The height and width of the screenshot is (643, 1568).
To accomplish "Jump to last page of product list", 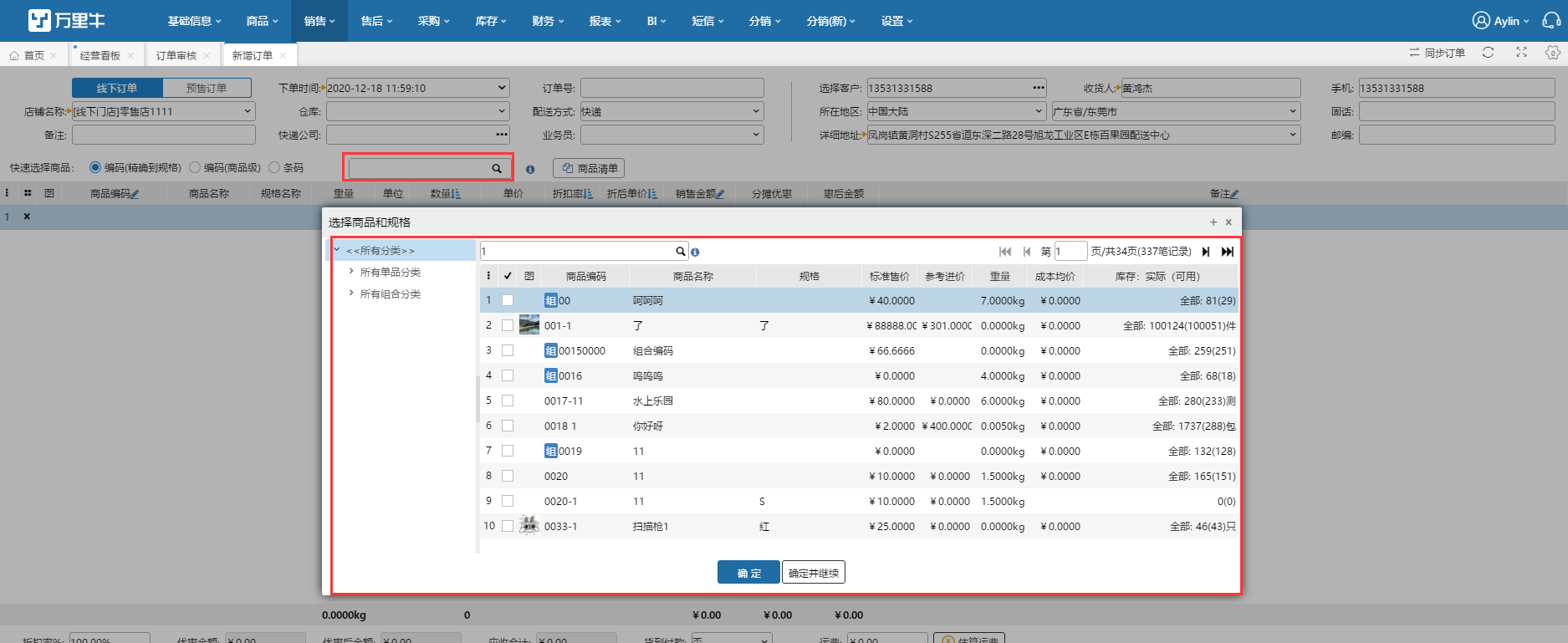I will click(x=1228, y=252).
